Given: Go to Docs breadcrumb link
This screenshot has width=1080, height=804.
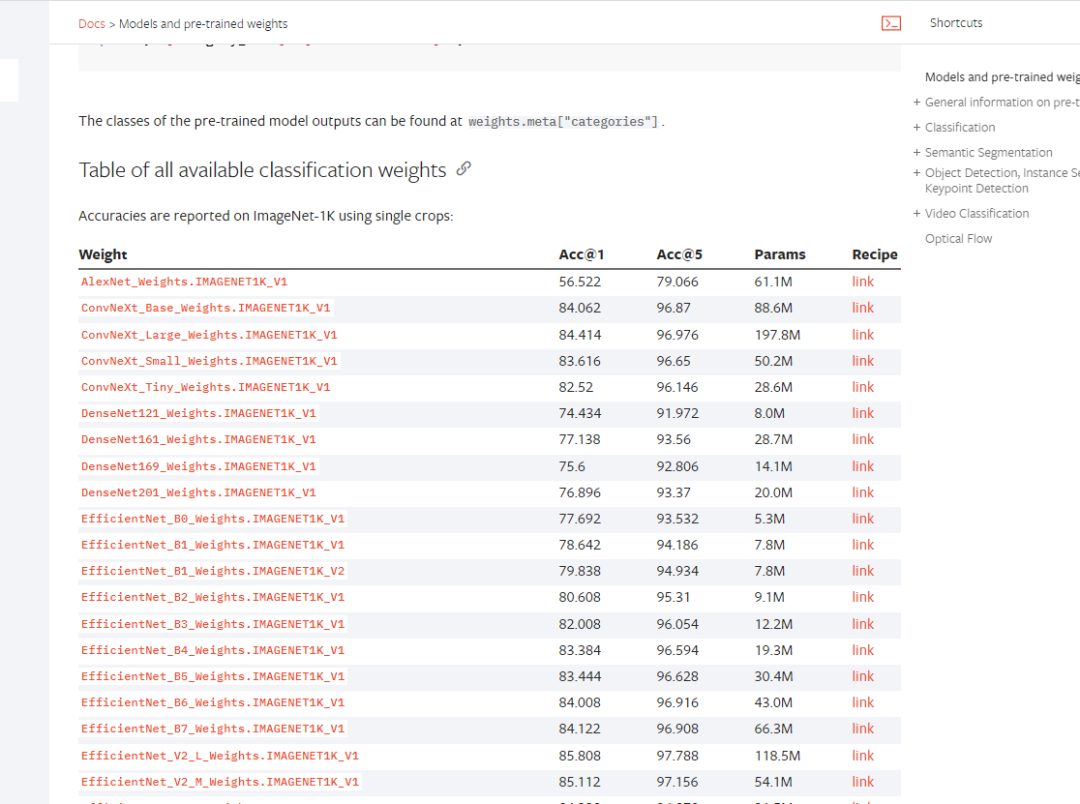Looking at the screenshot, I should [92, 23].
